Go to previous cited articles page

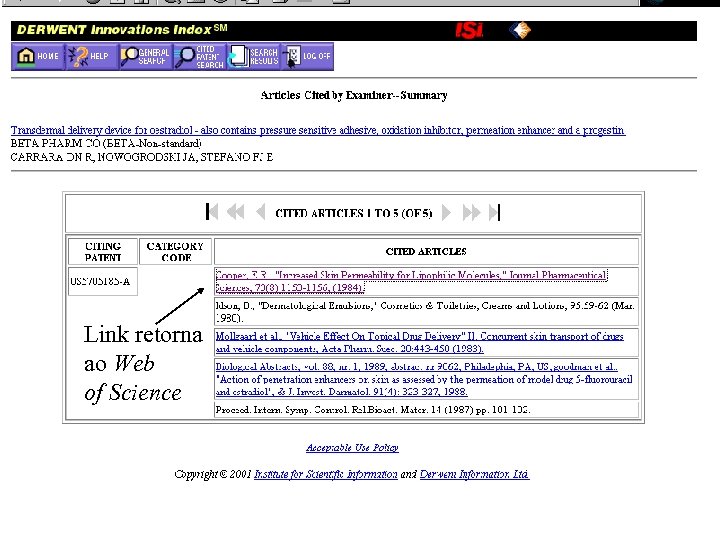coord(260,212)
